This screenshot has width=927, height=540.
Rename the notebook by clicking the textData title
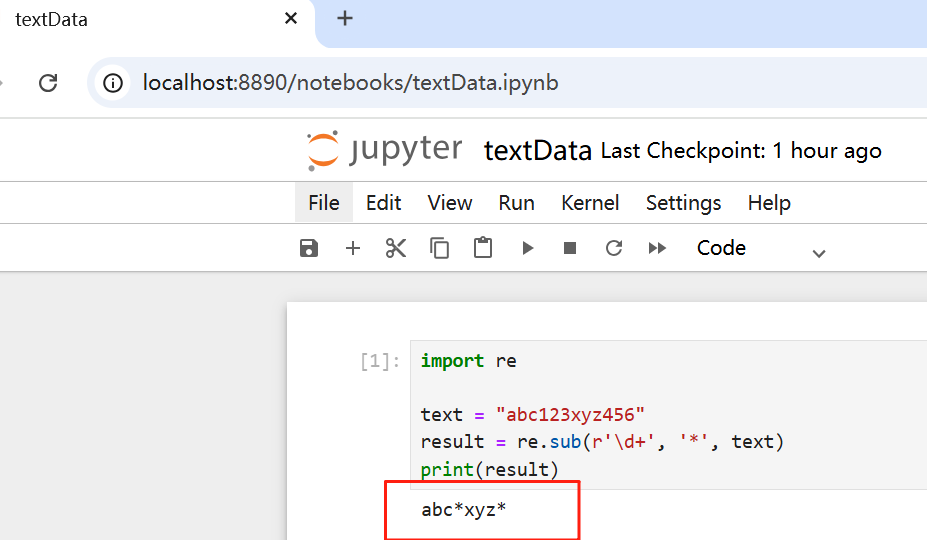point(537,151)
